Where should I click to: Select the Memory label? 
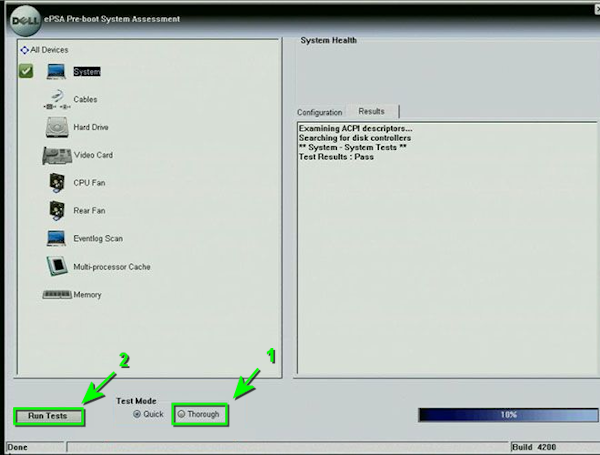88,295
